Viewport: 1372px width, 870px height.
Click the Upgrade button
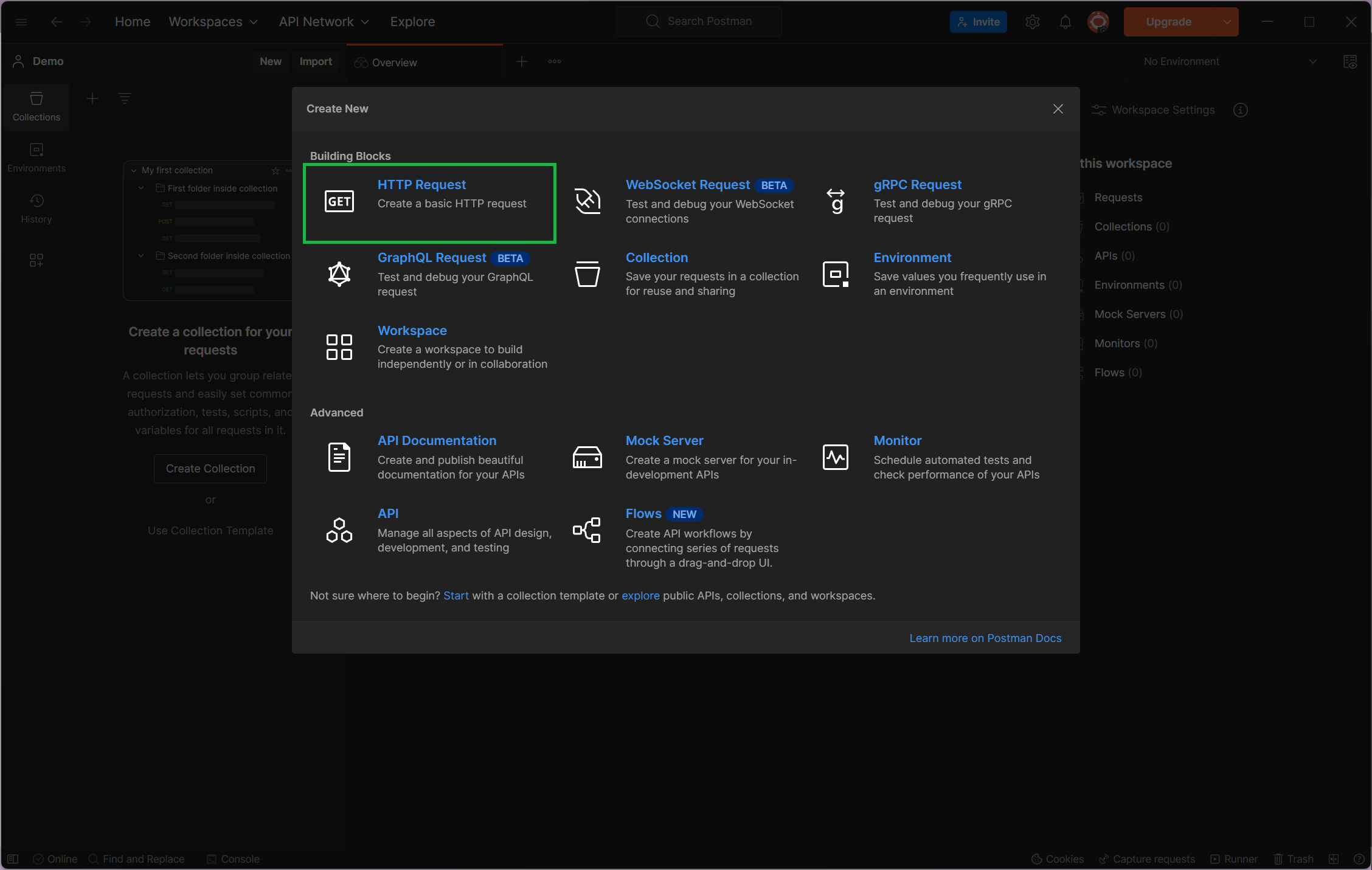click(1169, 22)
